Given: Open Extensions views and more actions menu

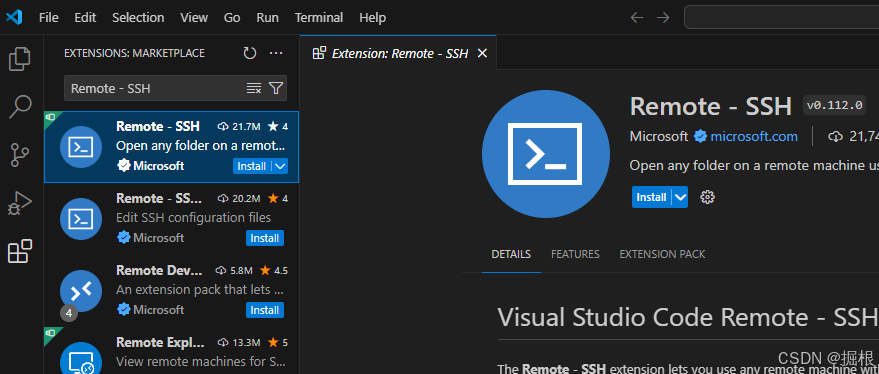Looking at the screenshot, I should [x=276, y=53].
